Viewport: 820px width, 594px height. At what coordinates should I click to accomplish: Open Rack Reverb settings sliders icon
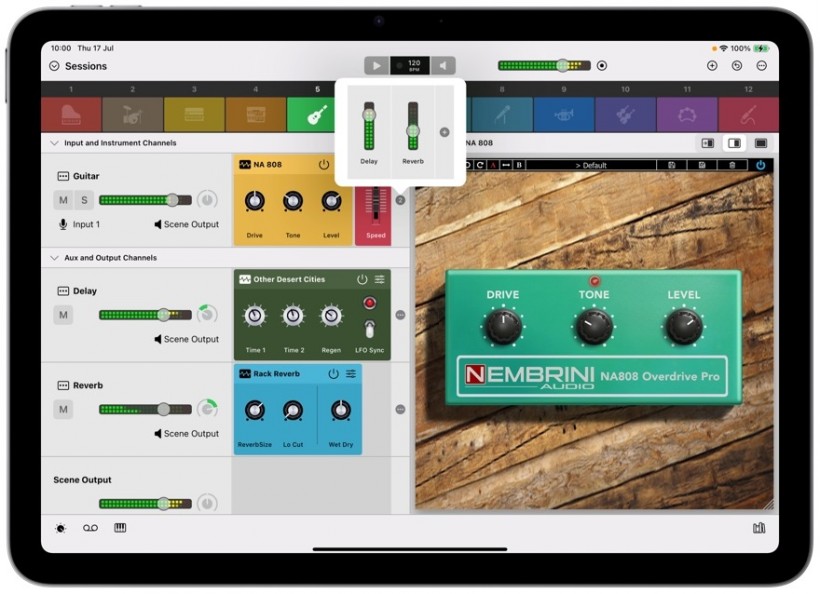tap(351, 374)
